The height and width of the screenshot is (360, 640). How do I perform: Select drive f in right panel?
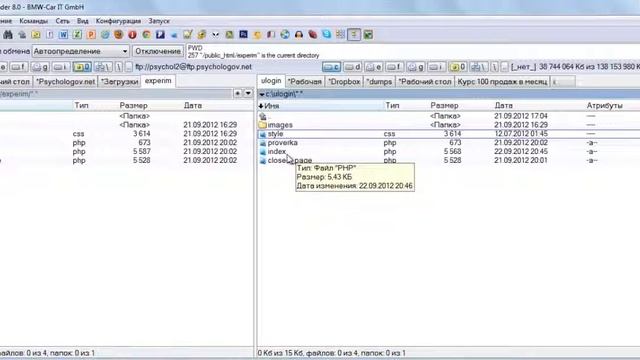pos(395,67)
